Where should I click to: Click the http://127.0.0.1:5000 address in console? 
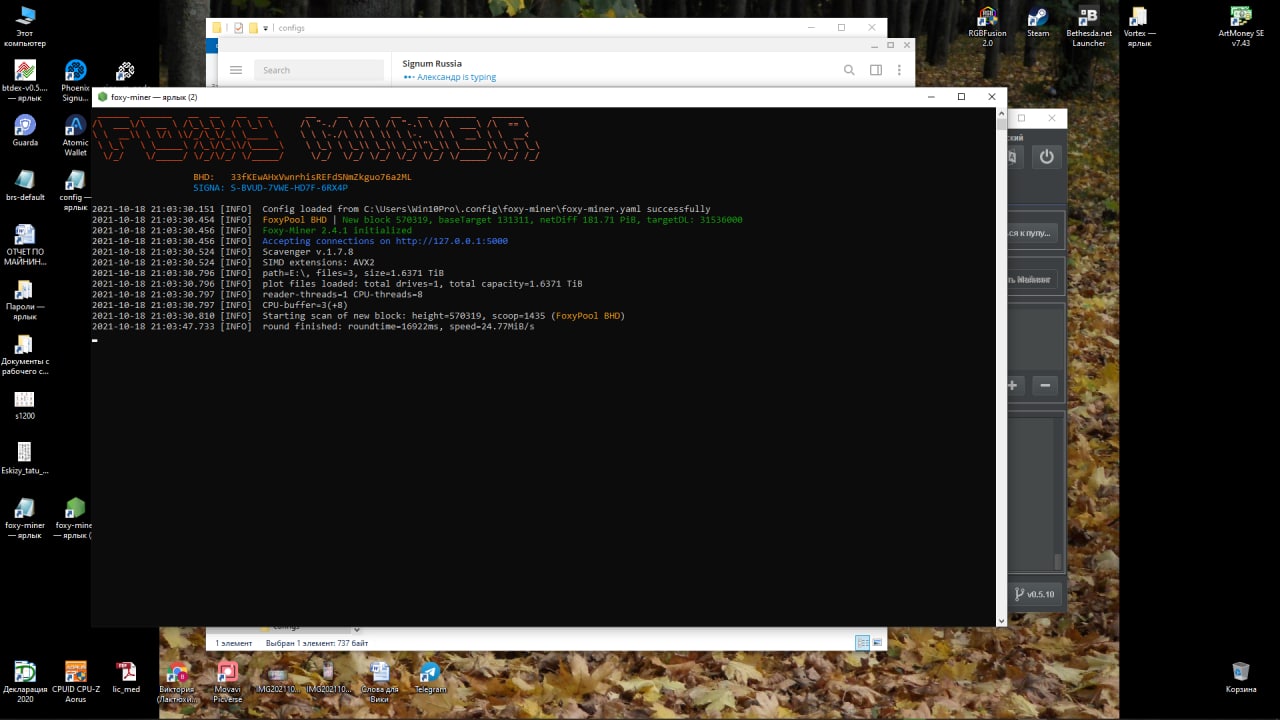(451, 241)
